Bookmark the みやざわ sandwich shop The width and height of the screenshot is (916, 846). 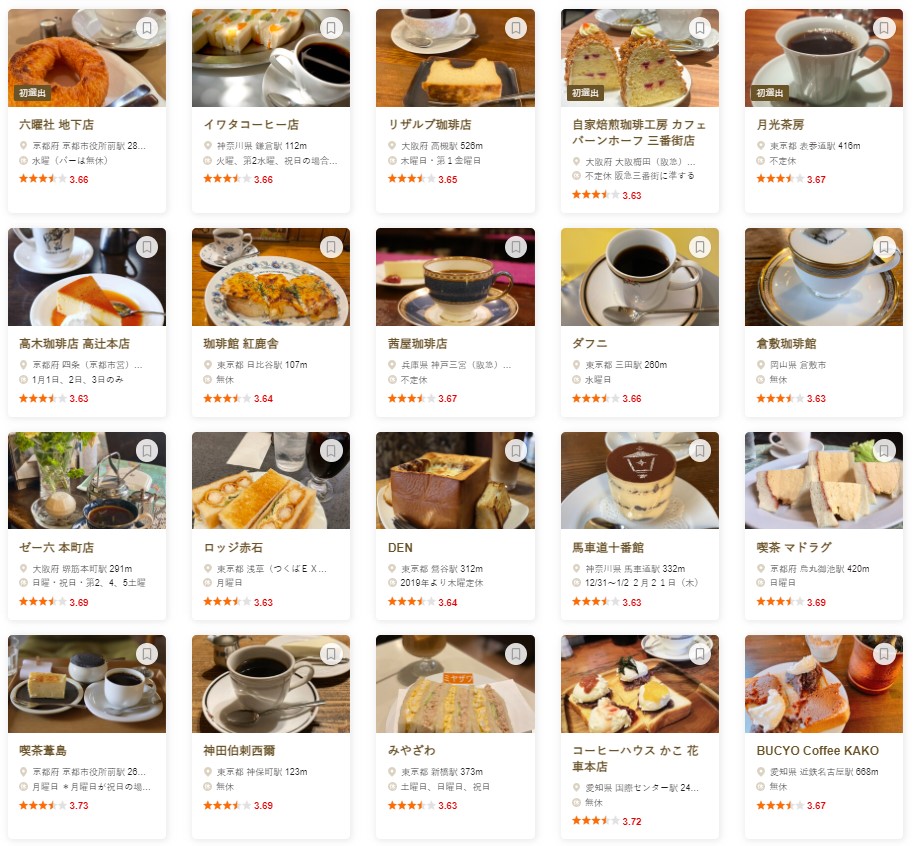tap(516, 654)
